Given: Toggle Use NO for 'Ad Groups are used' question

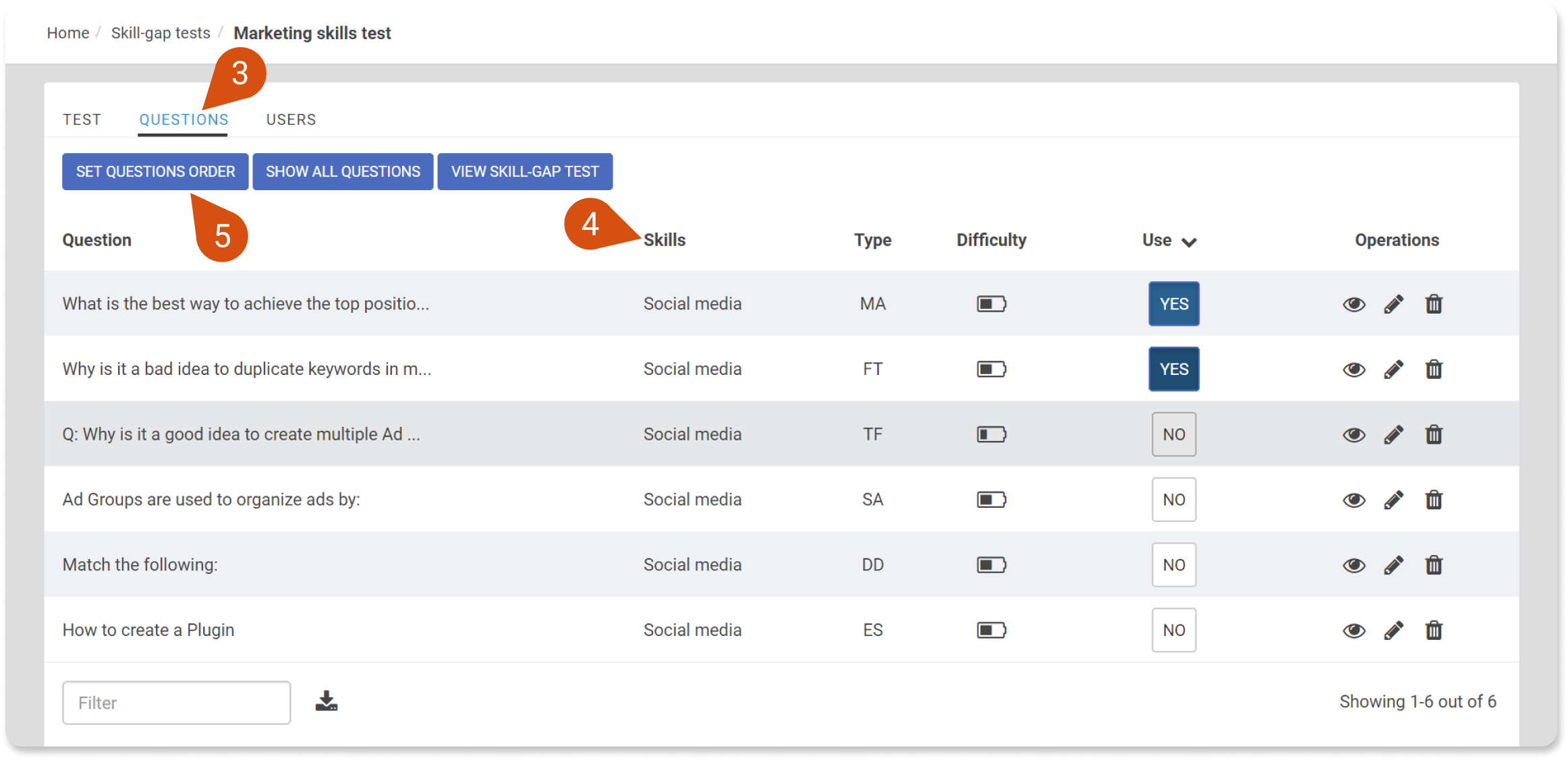Looking at the screenshot, I should pos(1174,500).
